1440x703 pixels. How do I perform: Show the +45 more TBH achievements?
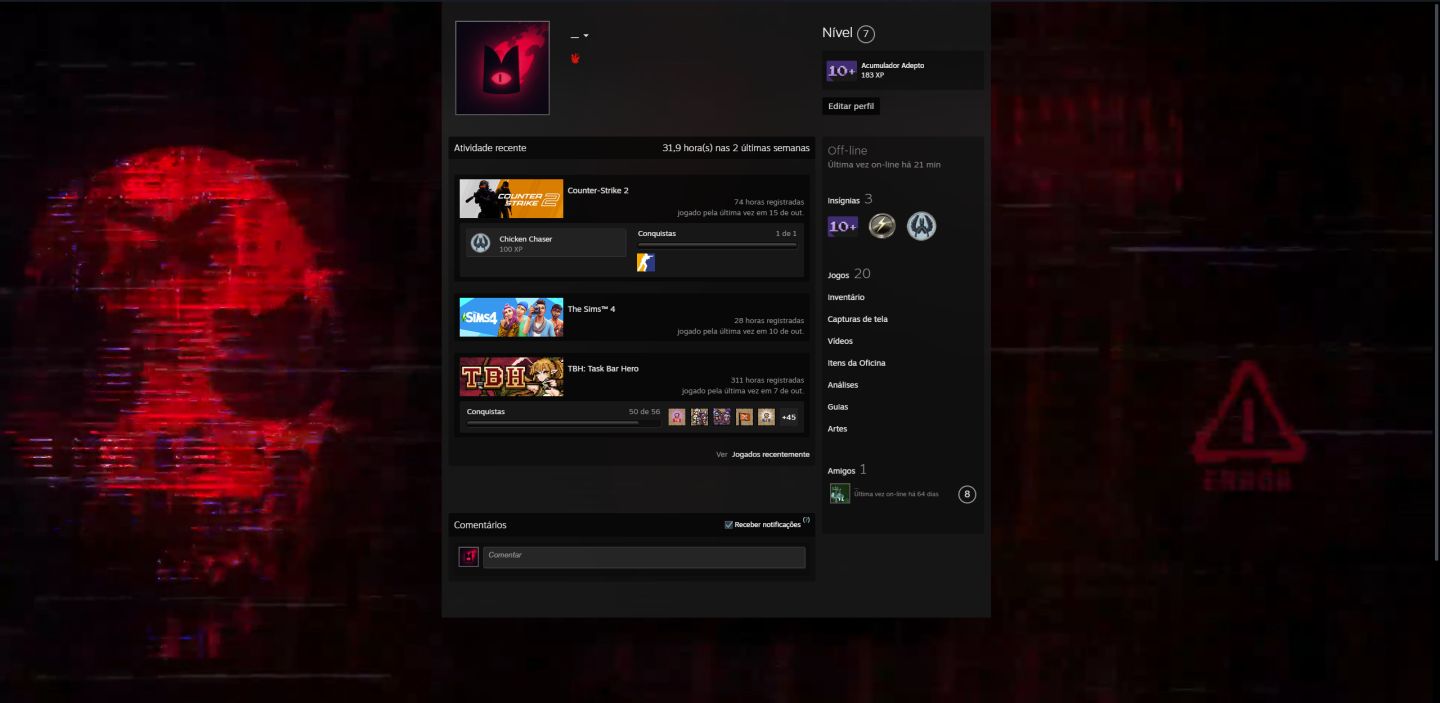click(789, 417)
